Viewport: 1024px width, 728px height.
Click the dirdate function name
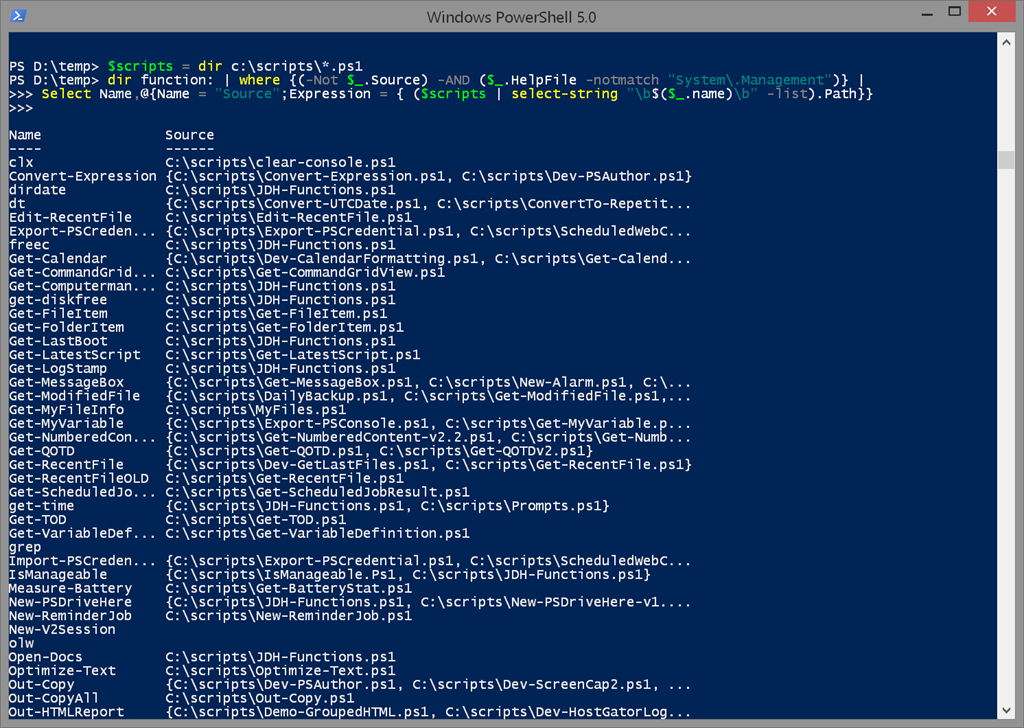click(37, 190)
